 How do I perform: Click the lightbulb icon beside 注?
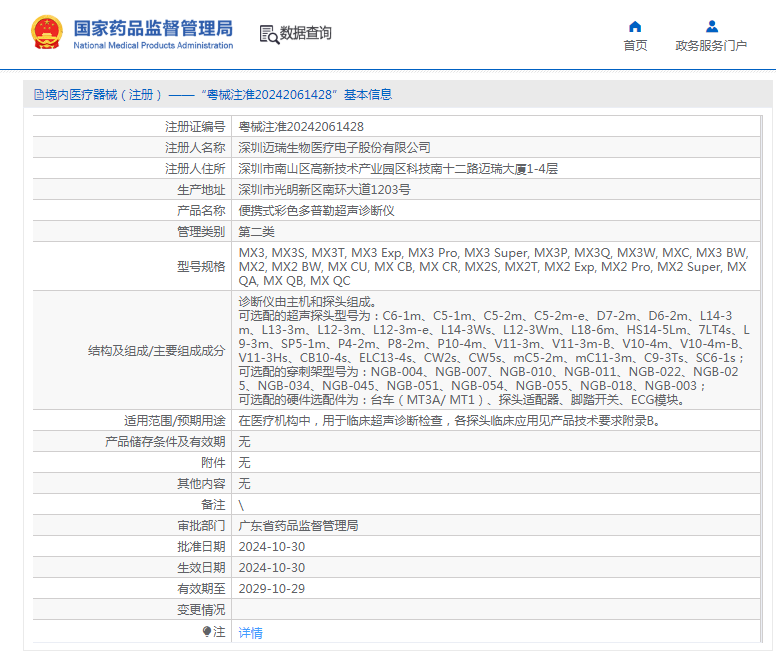207,632
